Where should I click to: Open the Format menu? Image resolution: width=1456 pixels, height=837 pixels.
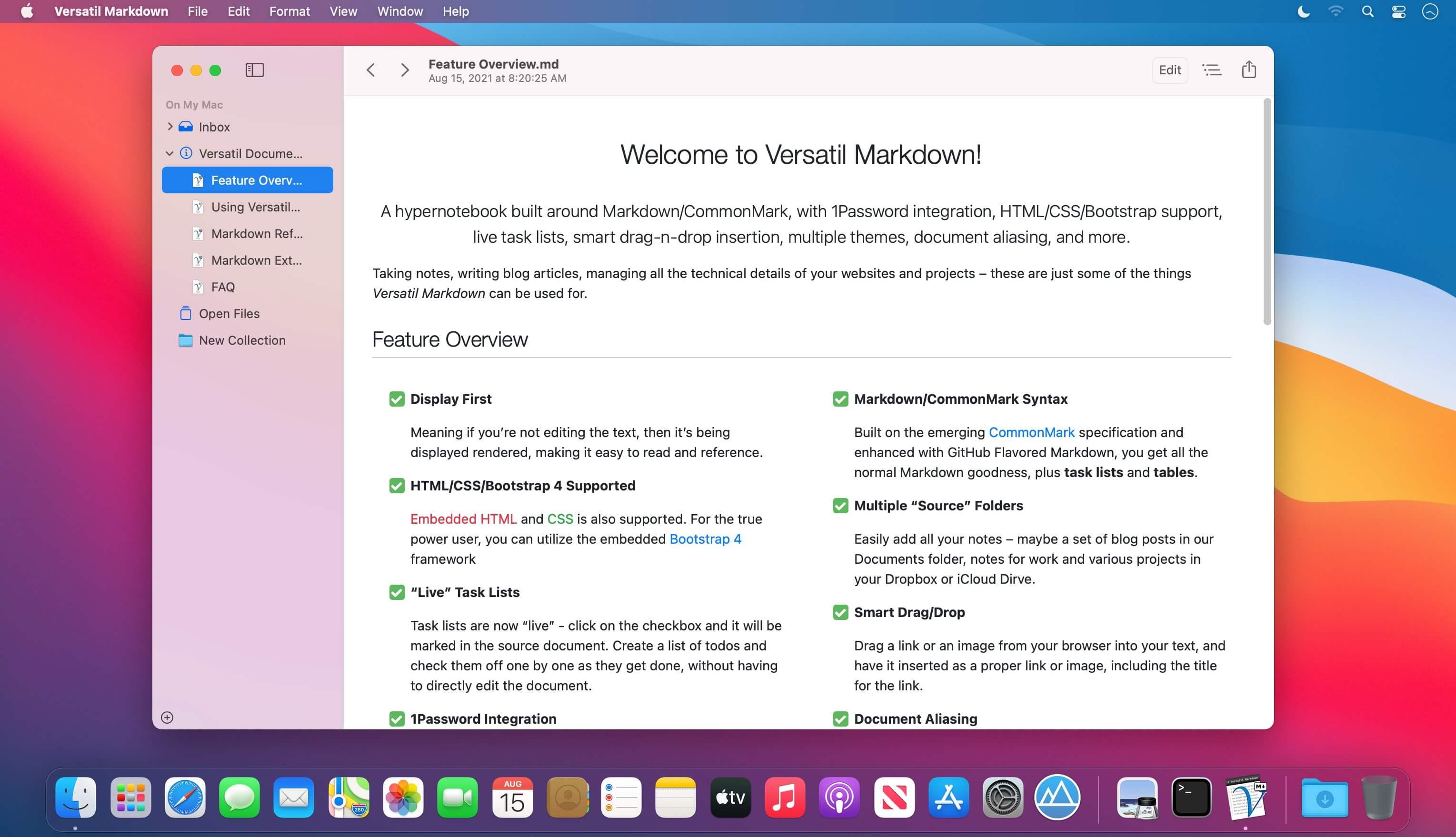click(x=289, y=11)
